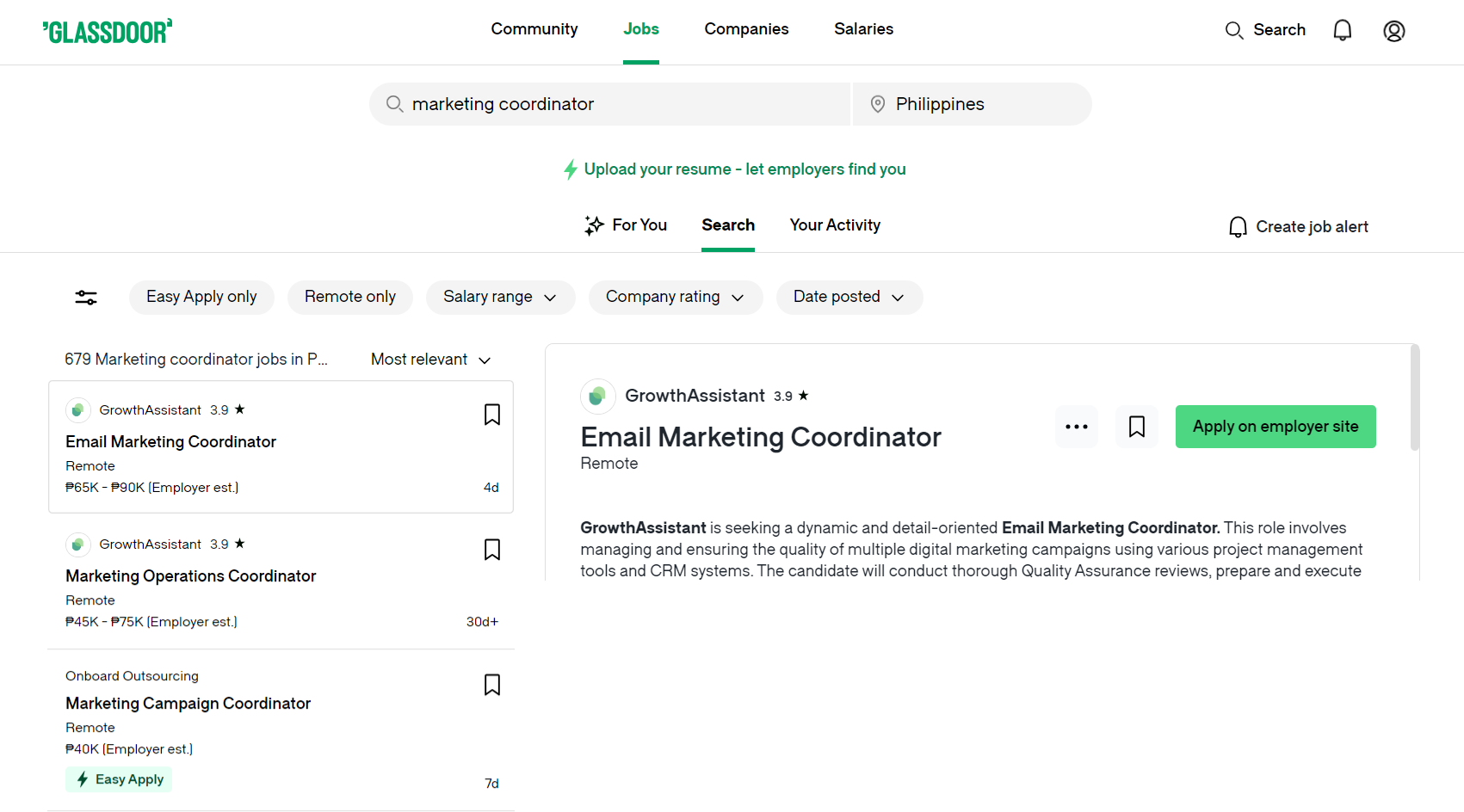Toggle the Easy Apply only filter
This screenshot has height=812, width=1464.
(x=201, y=297)
